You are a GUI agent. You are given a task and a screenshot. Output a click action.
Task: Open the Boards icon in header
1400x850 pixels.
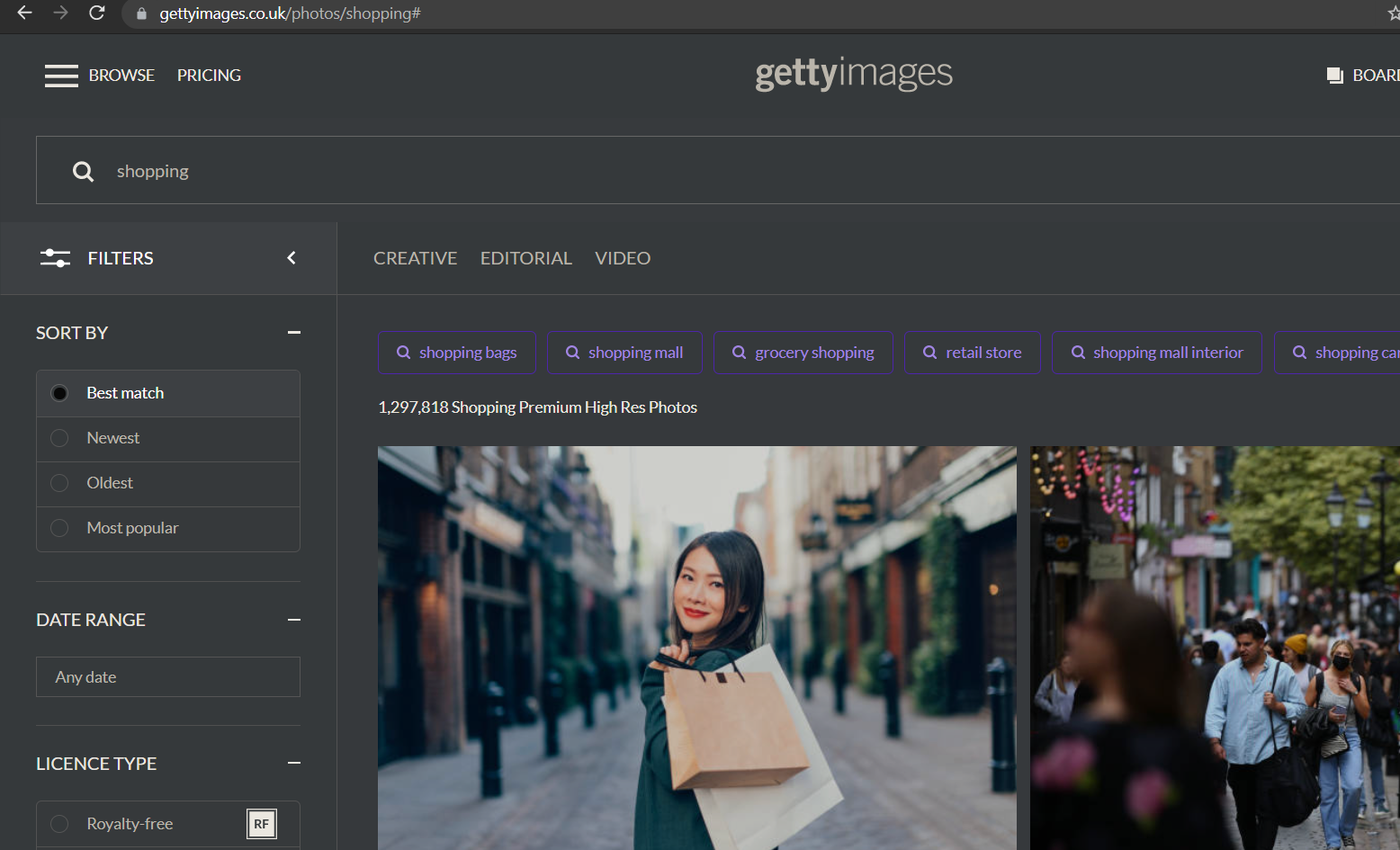[x=1334, y=76]
